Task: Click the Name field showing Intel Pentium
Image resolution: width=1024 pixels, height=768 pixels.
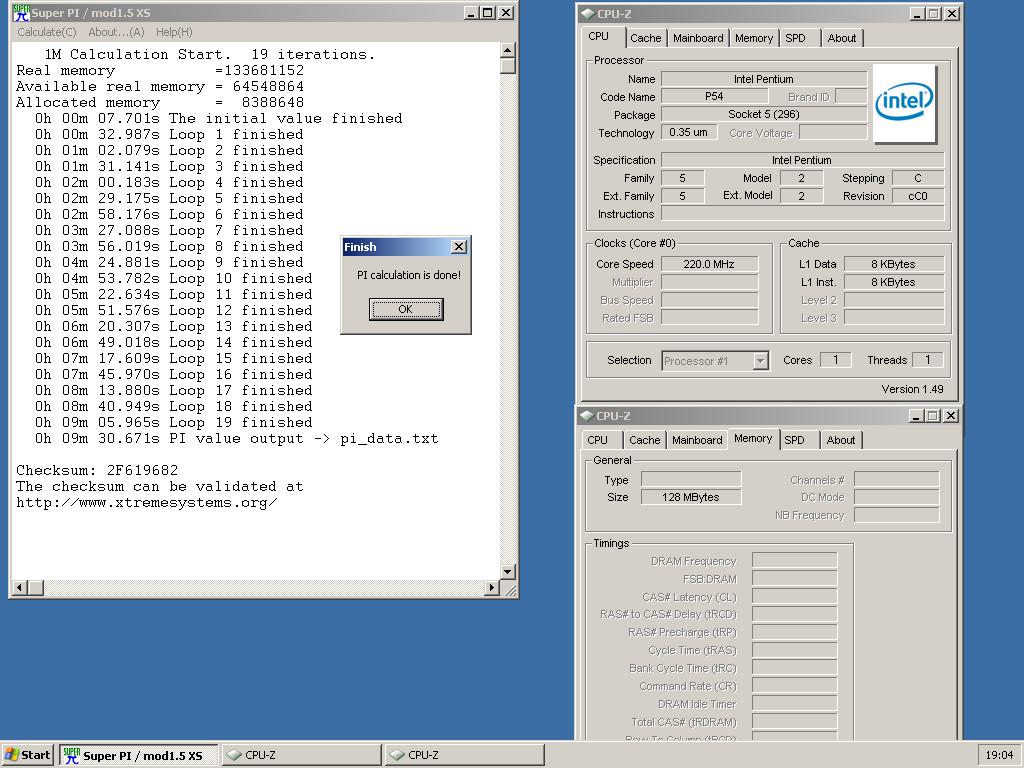Action: (764, 79)
